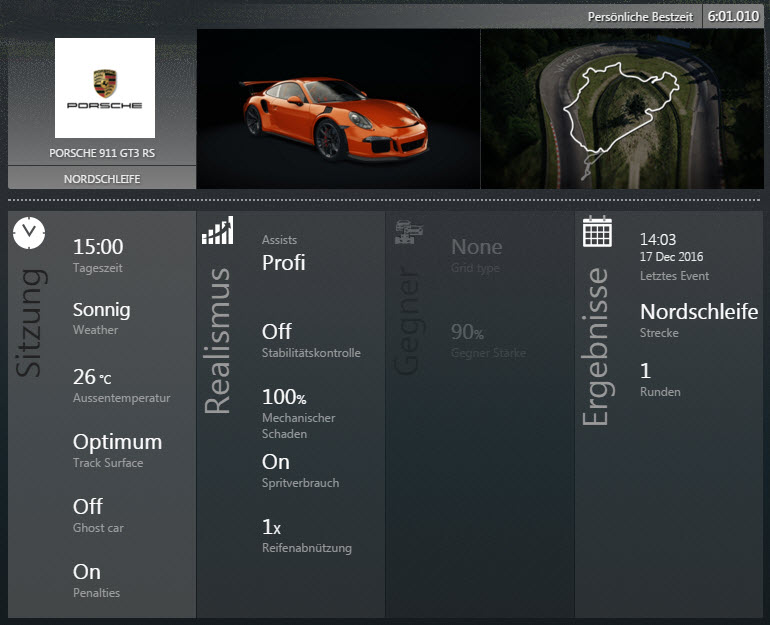Toggle Spritverbrauch On setting
The width and height of the screenshot is (770, 625).
click(x=276, y=462)
